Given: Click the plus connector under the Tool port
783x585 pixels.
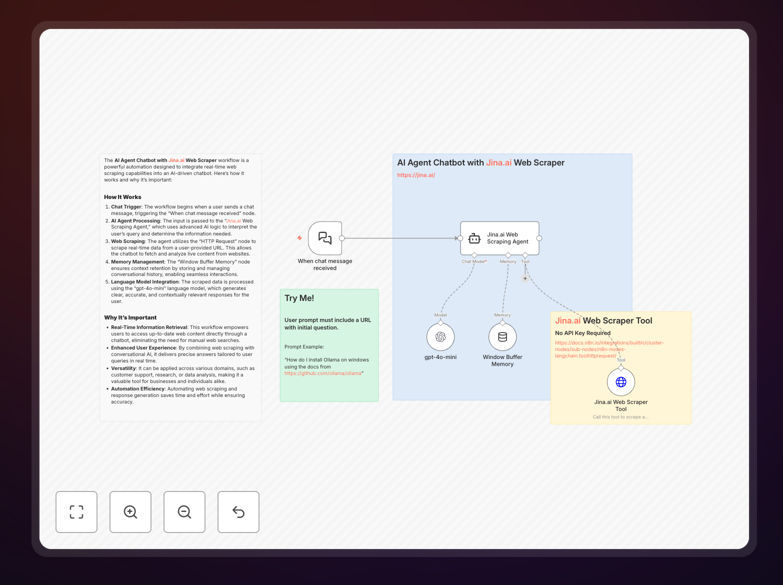Looking at the screenshot, I should coord(525,278).
